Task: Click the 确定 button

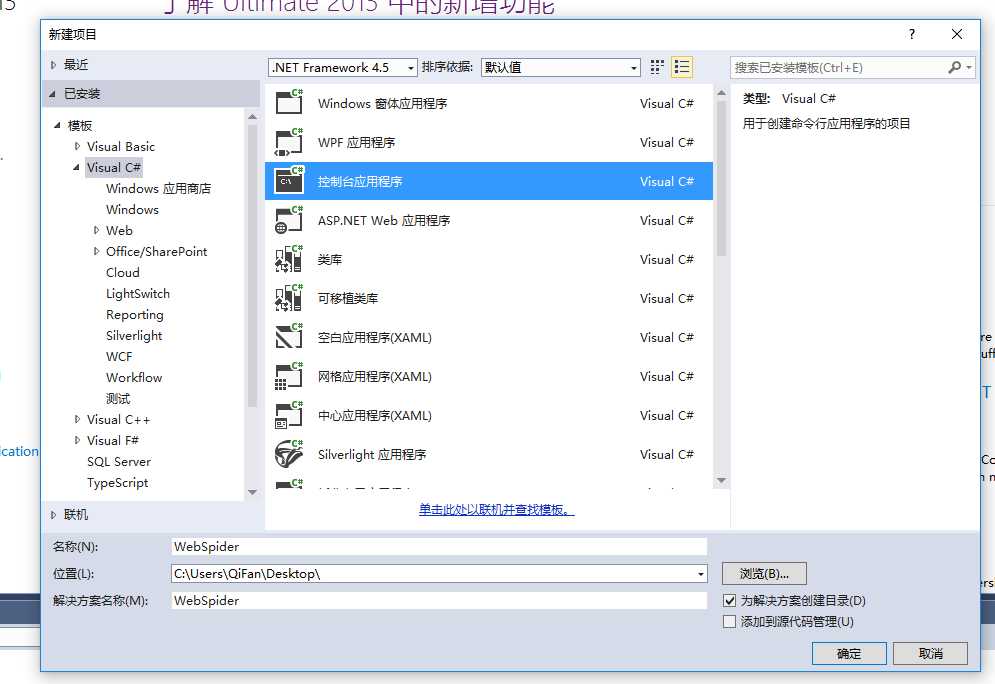Action: click(849, 654)
